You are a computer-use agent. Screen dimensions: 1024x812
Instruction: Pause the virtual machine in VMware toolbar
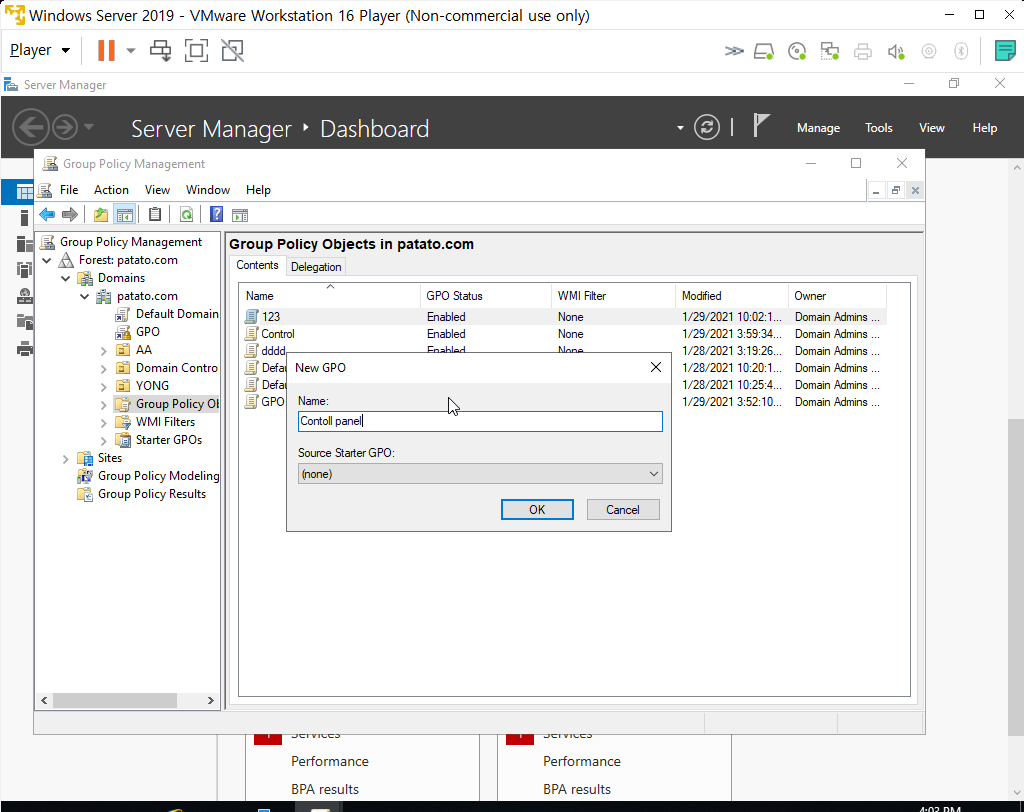coord(106,50)
